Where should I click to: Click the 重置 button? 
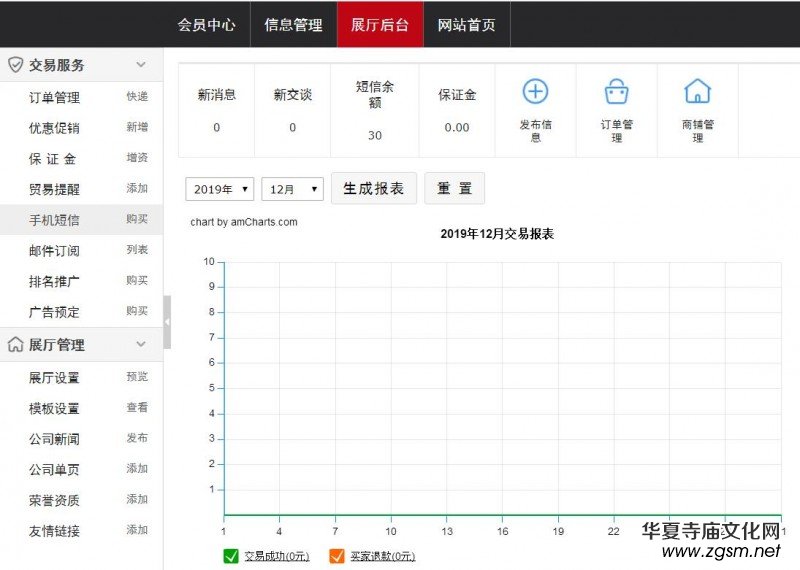(x=454, y=188)
